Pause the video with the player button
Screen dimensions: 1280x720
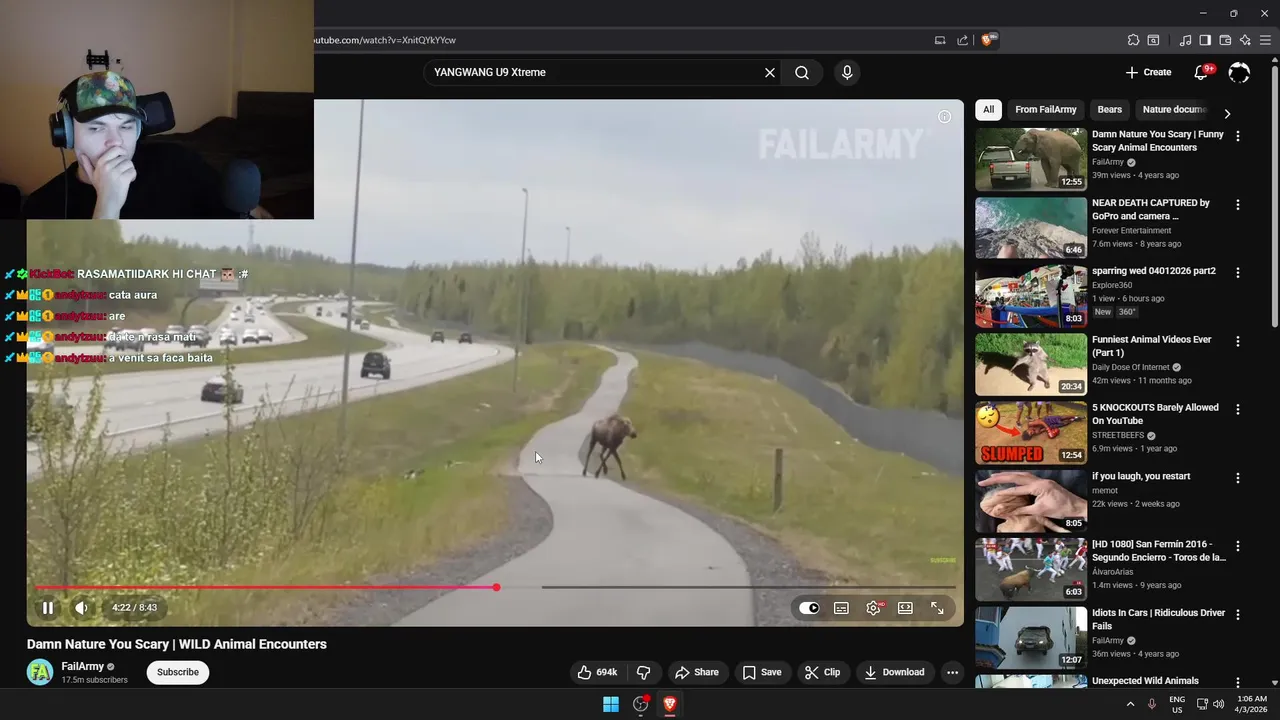click(x=47, y=607)
